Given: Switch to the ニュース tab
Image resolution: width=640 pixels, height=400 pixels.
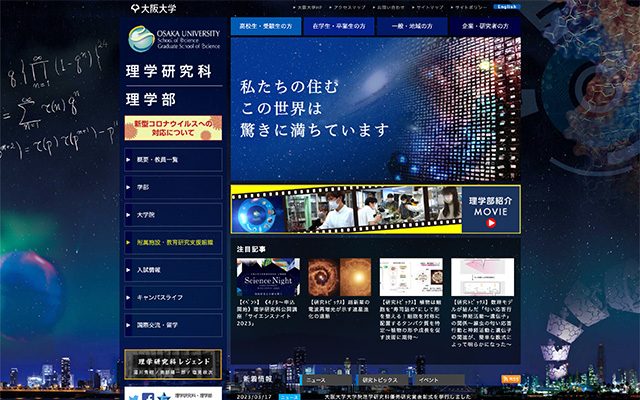Looking at the screenshot, I should [326, 380].
